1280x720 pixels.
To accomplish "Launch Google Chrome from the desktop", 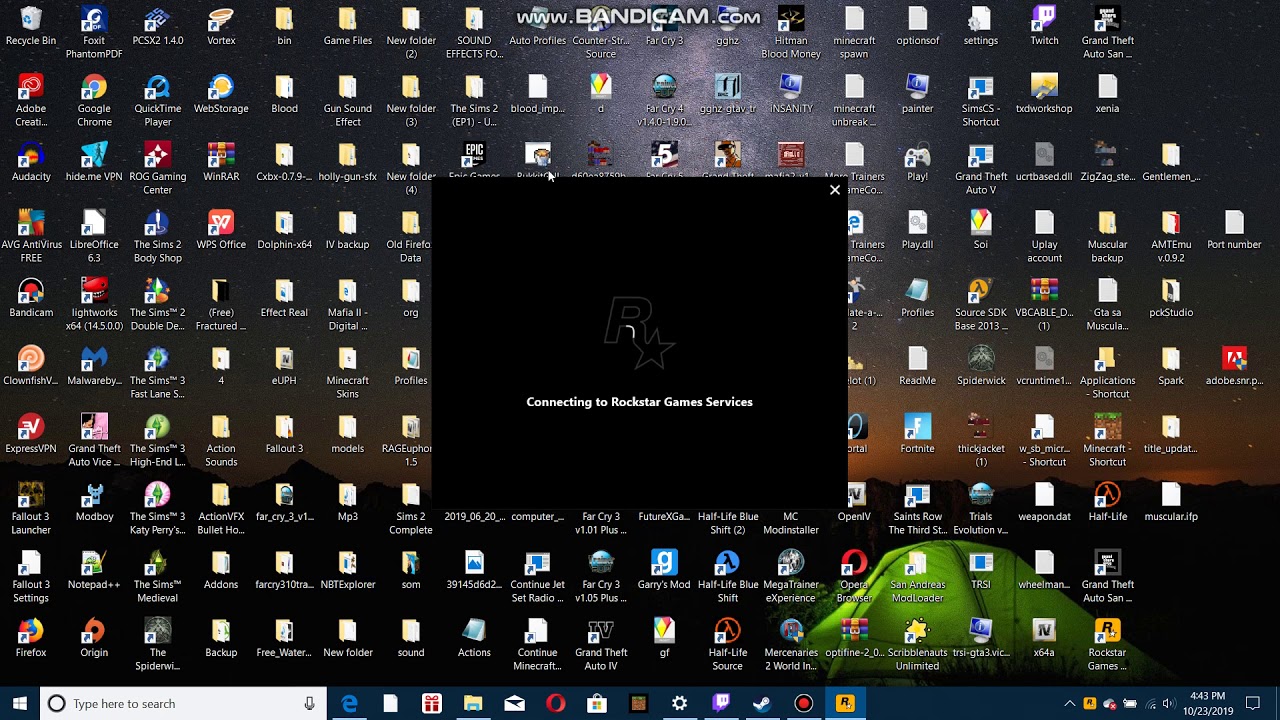I will coord(94,101).
